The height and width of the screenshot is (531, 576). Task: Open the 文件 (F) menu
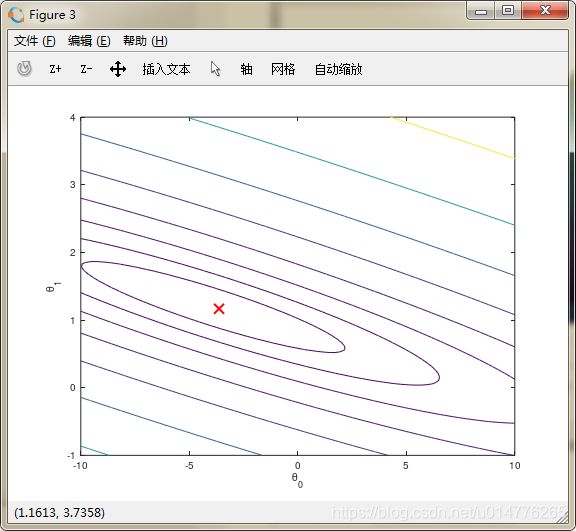(x=35, y=41)
